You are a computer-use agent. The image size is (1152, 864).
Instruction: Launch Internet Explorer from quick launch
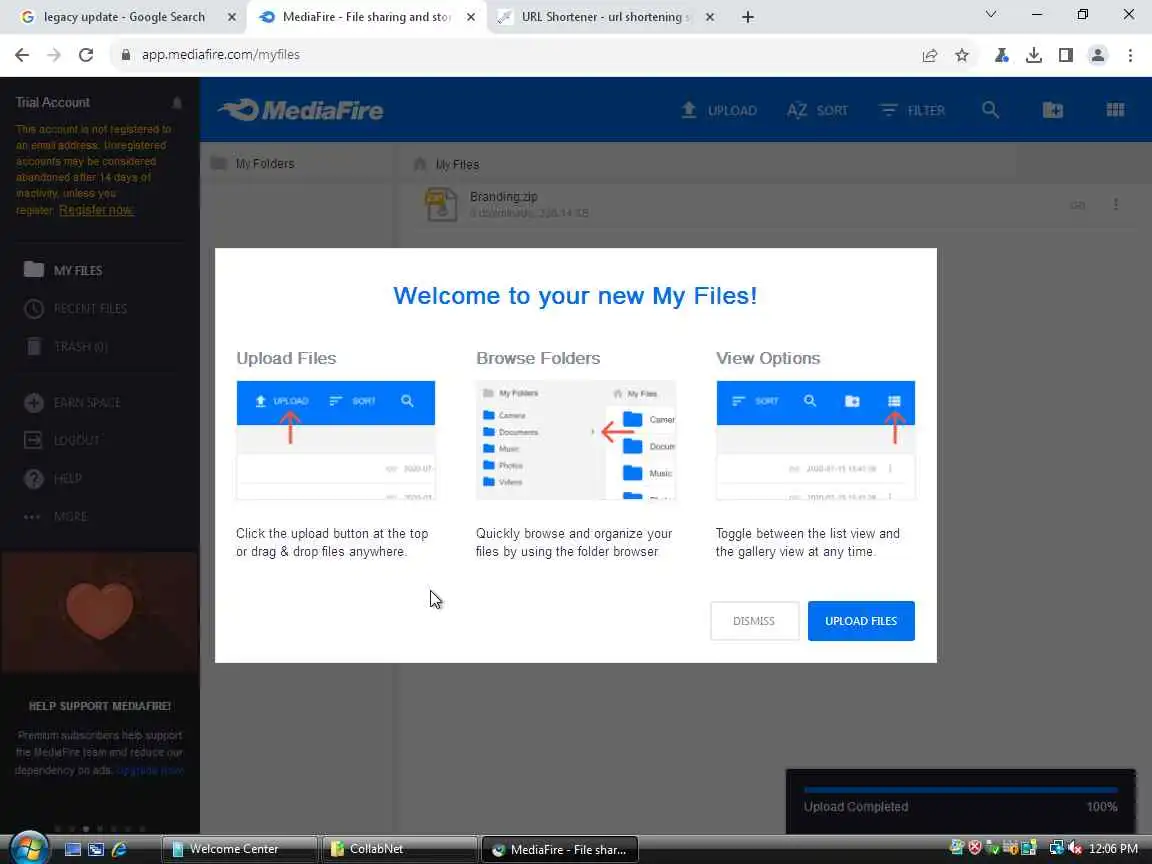[x=119, y=849]
